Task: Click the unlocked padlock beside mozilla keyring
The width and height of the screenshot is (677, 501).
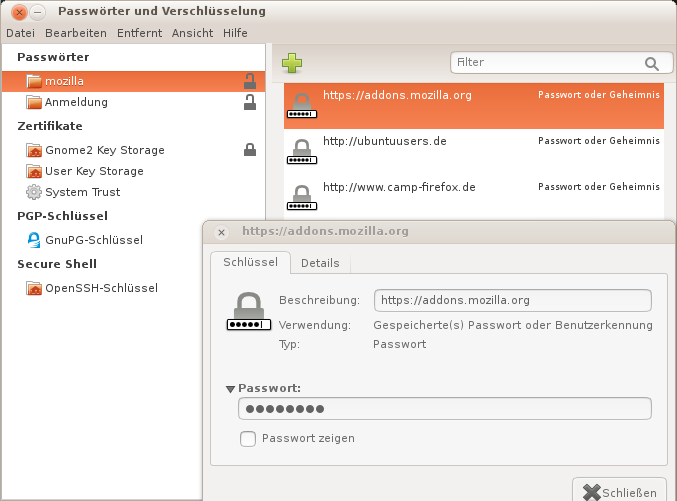Action: point(250,81)
